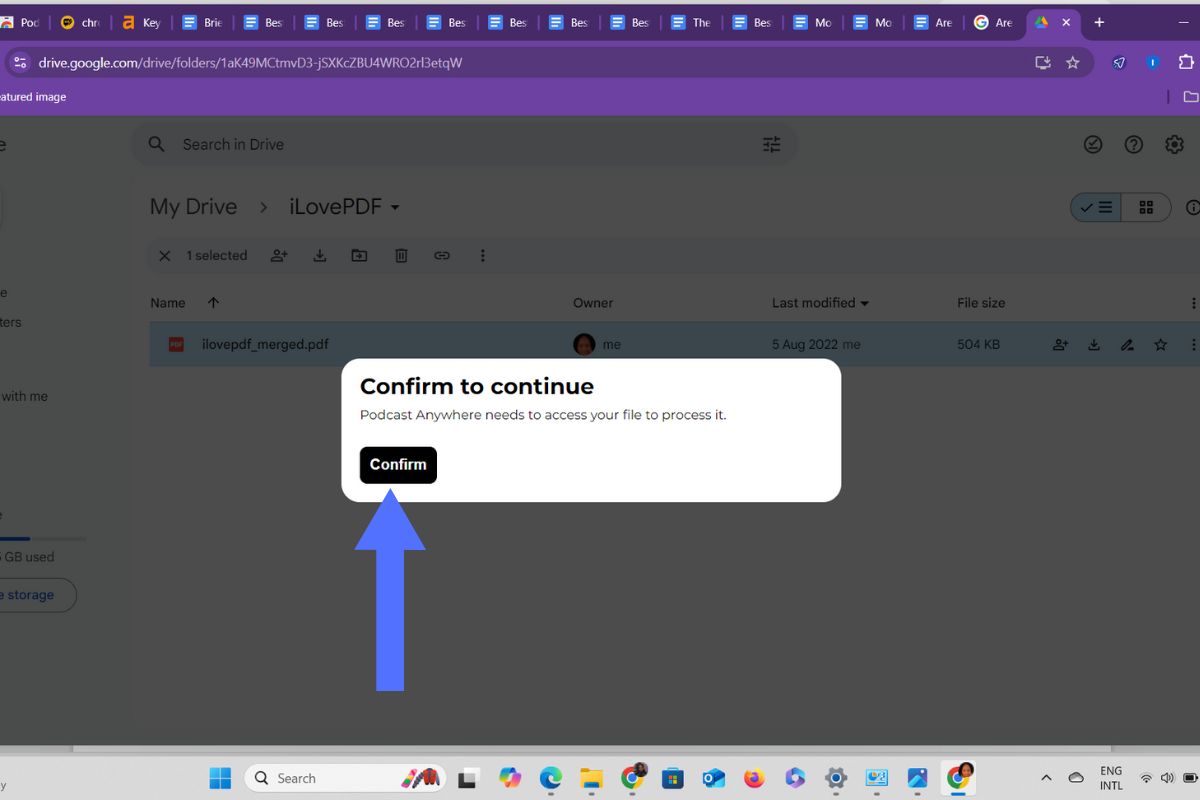Open the blue circular extension icon
This screenshot has width=1200, height=800.
pyautogui.click(x=1153, y=62)
